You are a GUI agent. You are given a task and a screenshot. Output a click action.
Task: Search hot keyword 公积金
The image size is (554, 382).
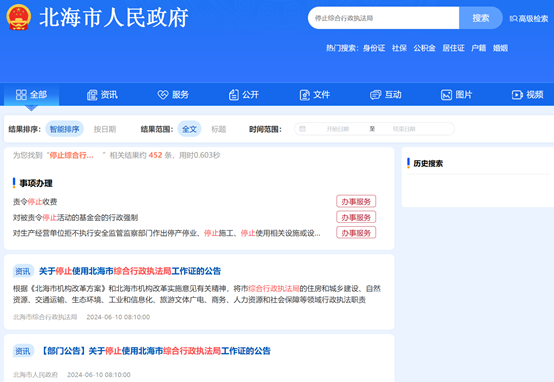tap(424, 48)
